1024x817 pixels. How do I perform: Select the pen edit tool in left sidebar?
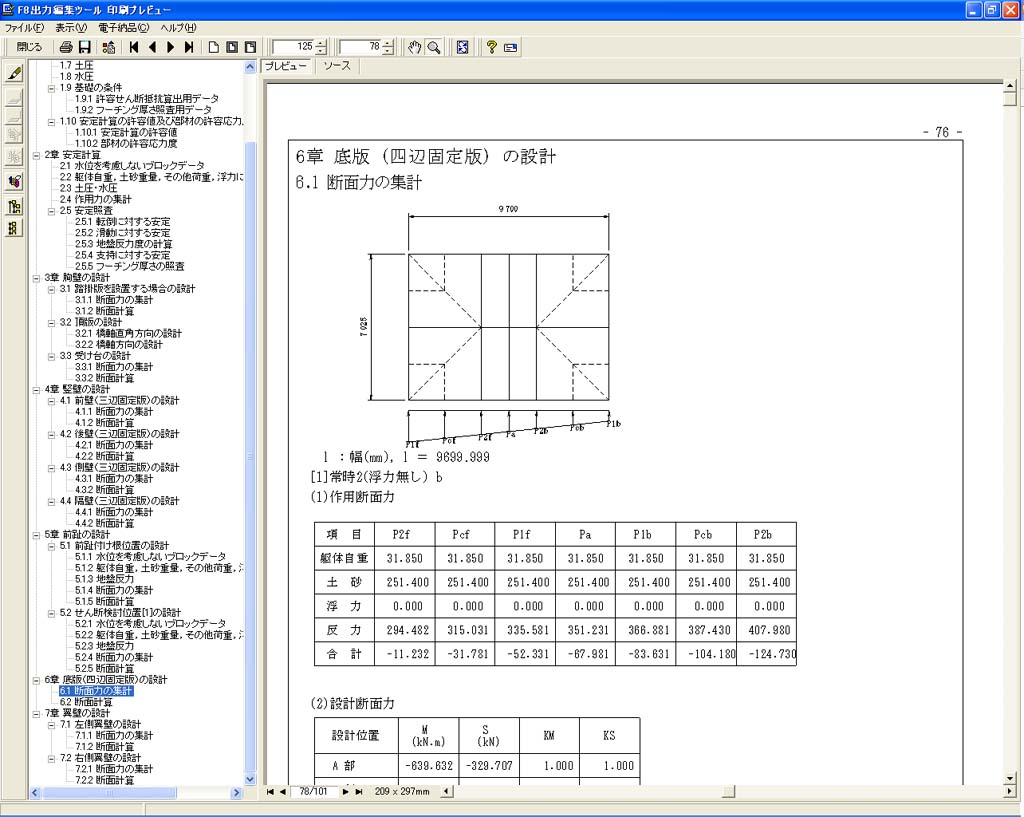[14, 73]
